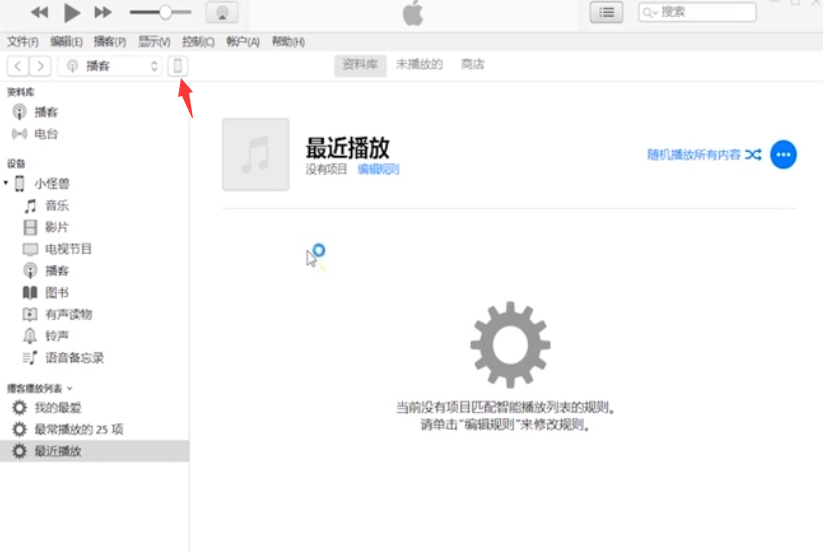Start playback with the play button
The height and width of the screenshot is (552, 823).
(x=71, y=12)
